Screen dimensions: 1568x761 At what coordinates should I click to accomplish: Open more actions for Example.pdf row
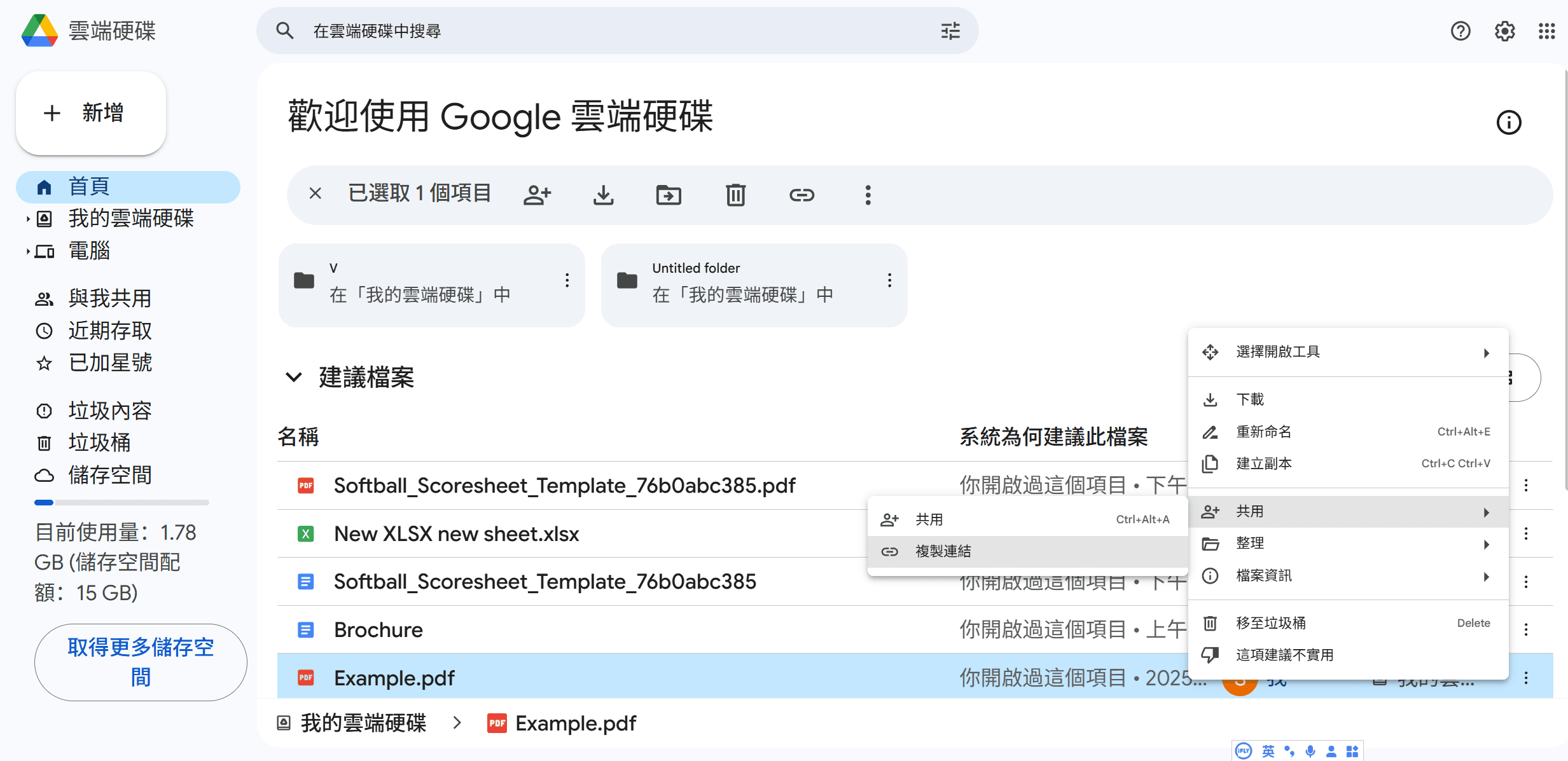point(1526,678)
